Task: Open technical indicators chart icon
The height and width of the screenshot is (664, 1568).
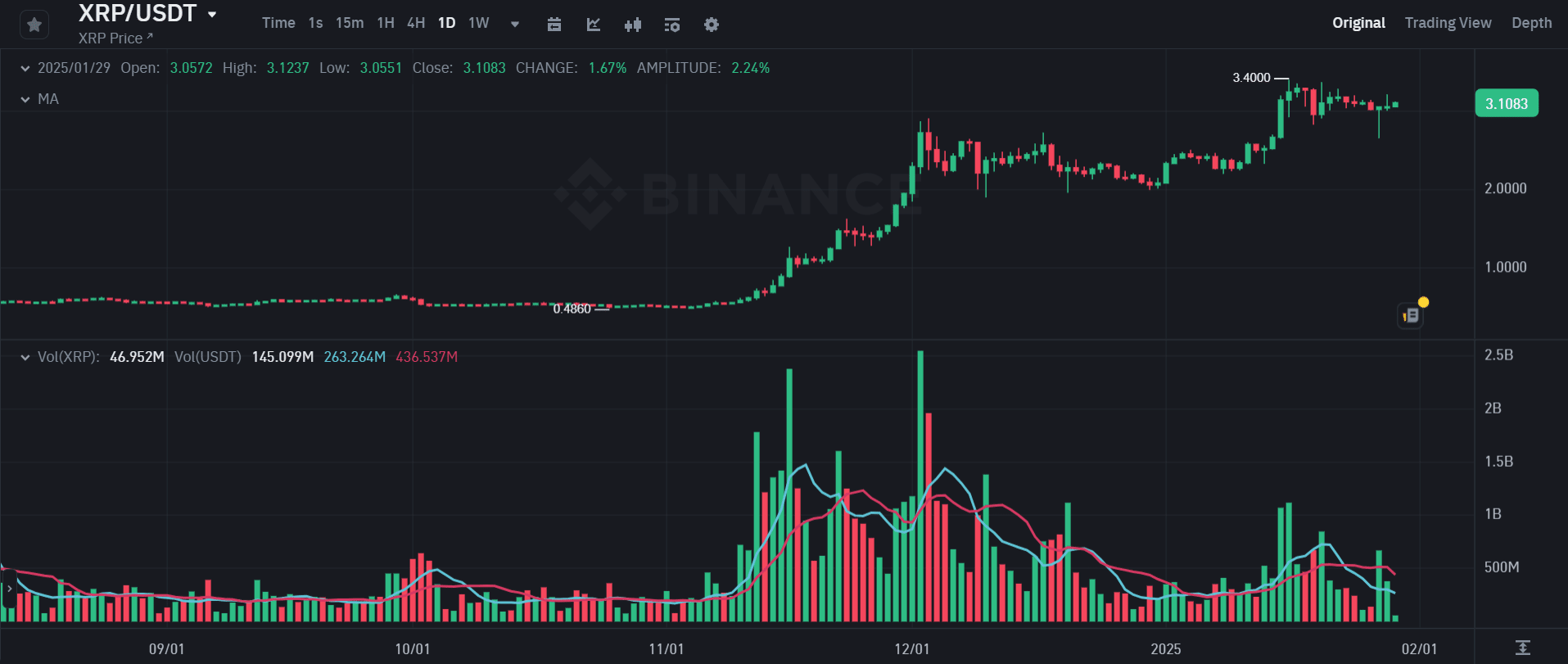Action: (x=594, y=25)
